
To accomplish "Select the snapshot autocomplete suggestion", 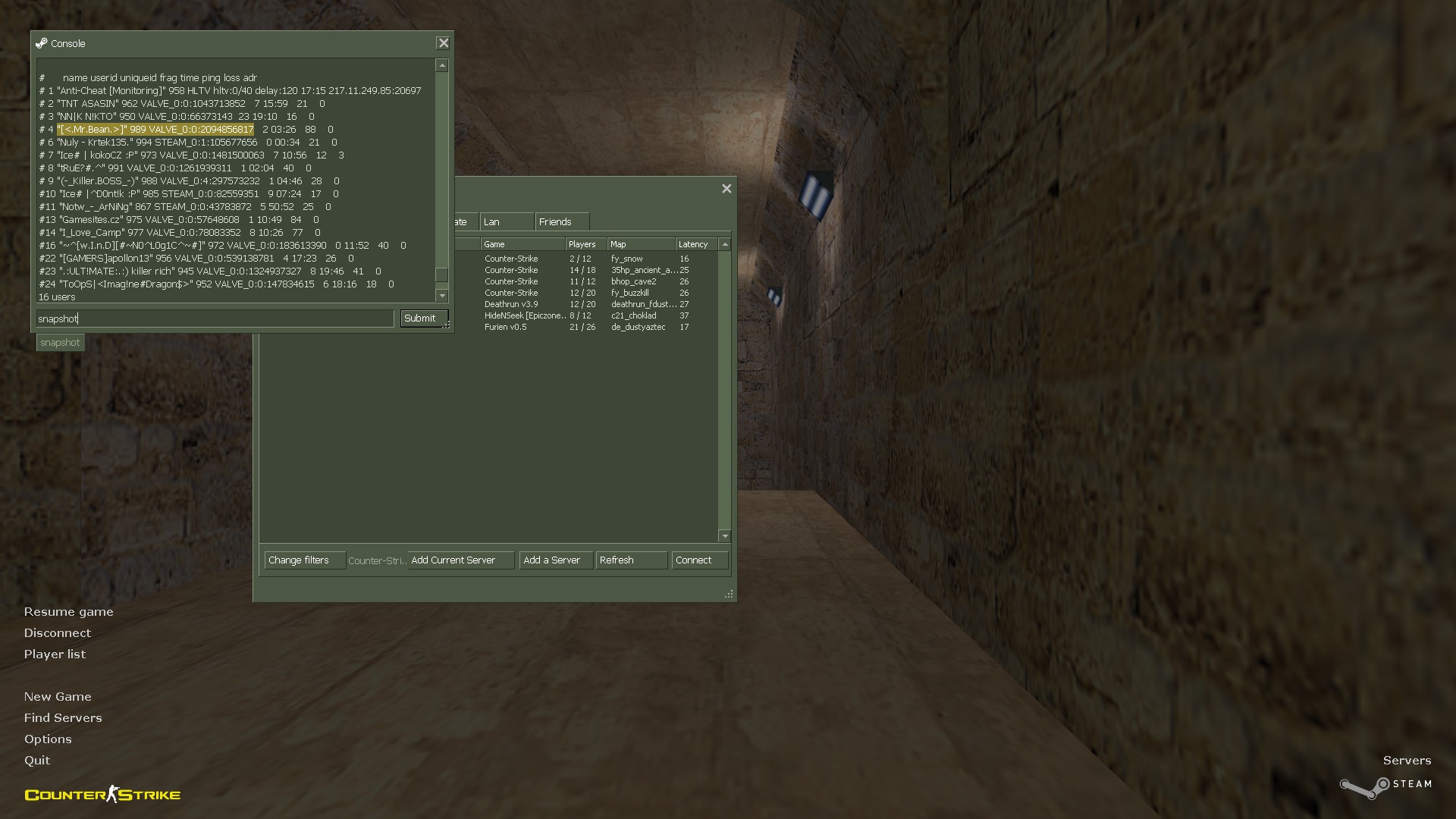I will [x=60, y=343].
